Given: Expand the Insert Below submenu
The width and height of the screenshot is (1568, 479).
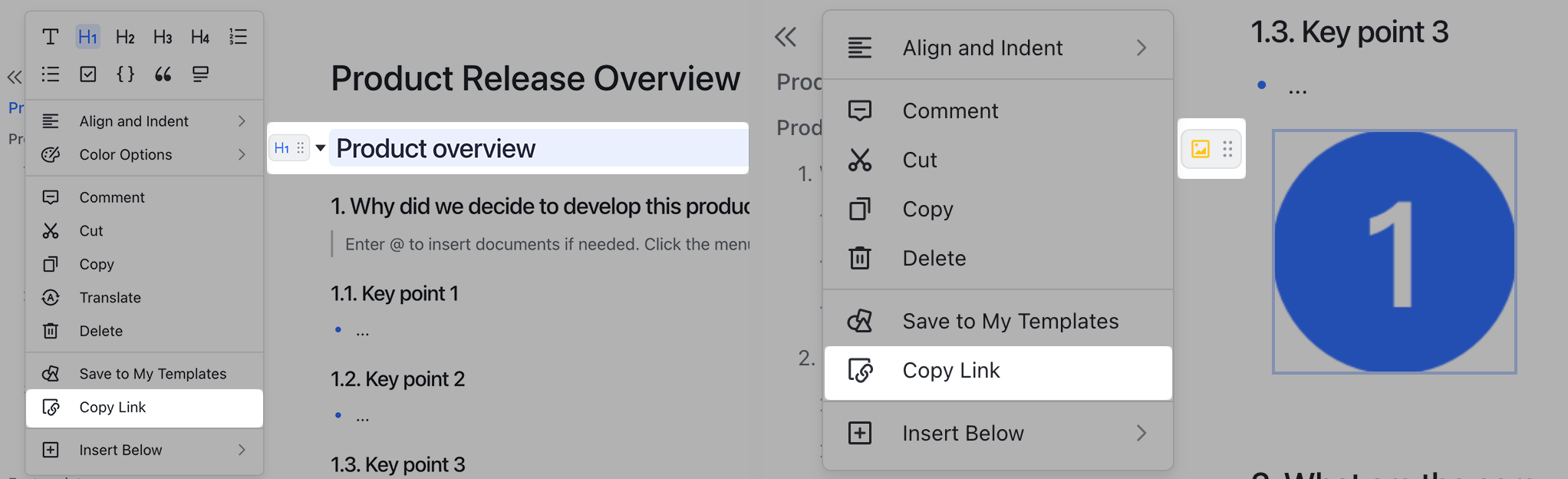Looking at the screenshot, I should [963, 433].
